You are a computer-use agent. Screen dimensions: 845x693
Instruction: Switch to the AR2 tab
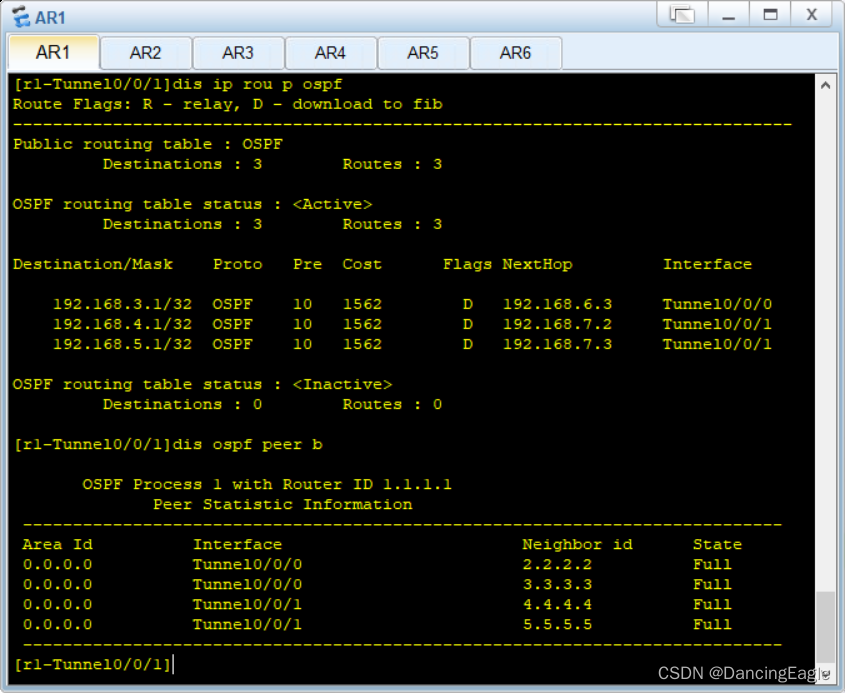click(146, 53)
